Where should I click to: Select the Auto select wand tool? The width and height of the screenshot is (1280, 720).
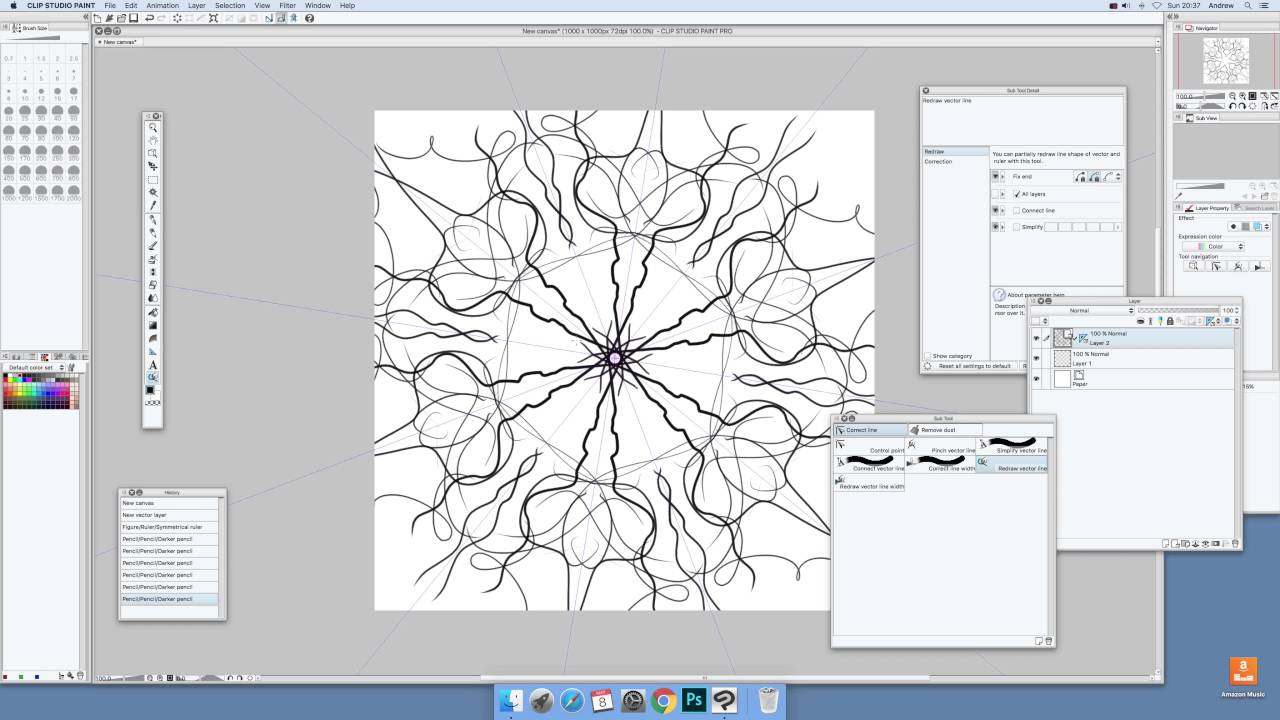coord(153,191)
